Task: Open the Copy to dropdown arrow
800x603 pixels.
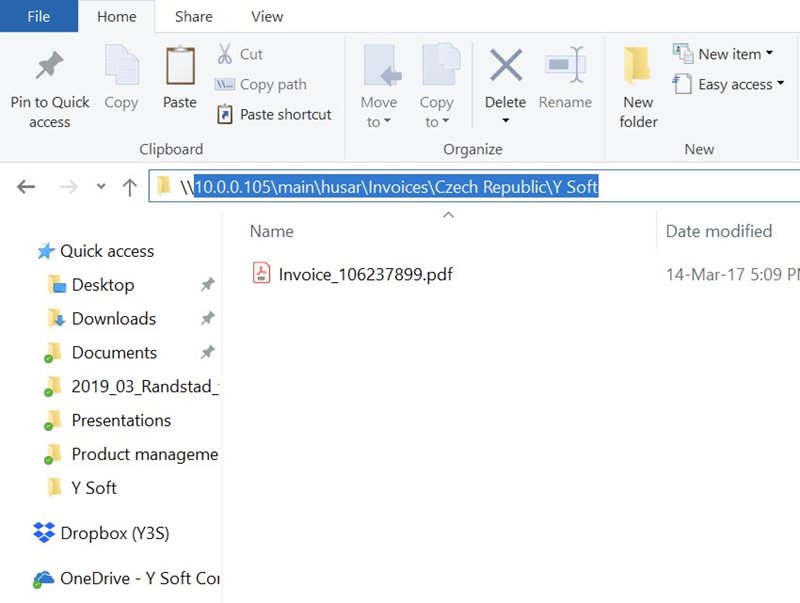Action: [x=445, y=121]
